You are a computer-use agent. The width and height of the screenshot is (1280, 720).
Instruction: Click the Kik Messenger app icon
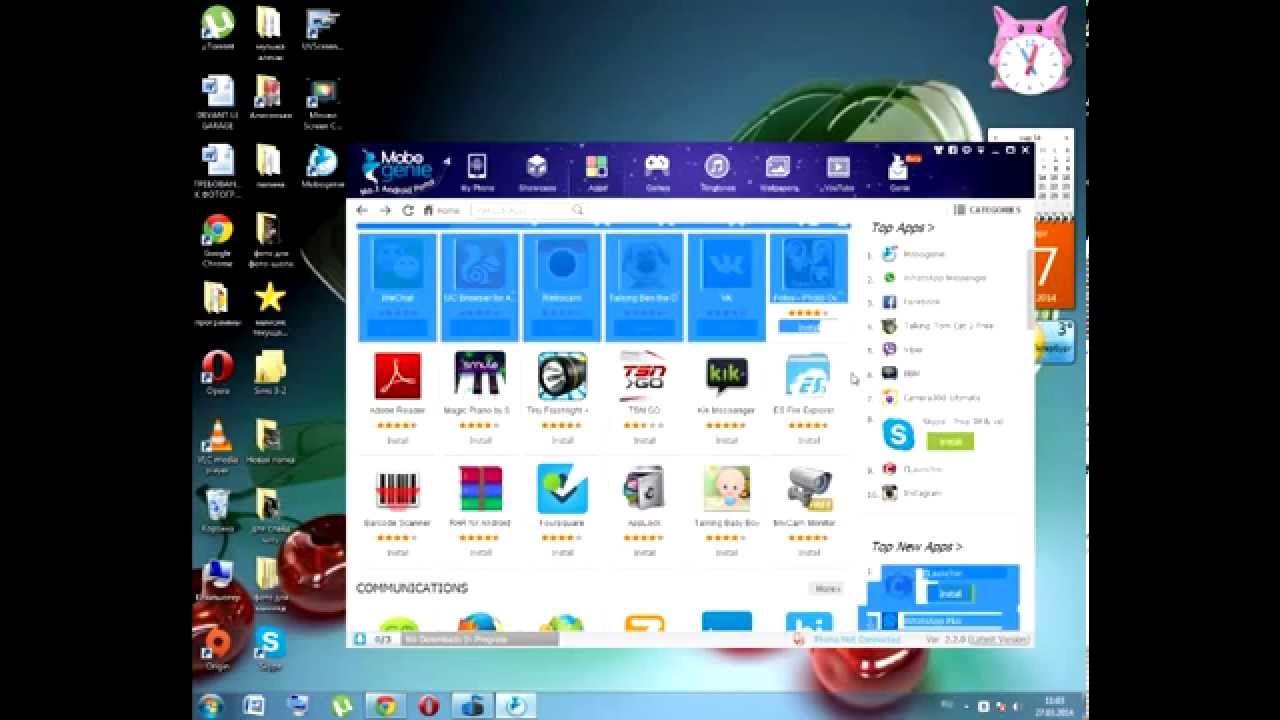point(726,375)
